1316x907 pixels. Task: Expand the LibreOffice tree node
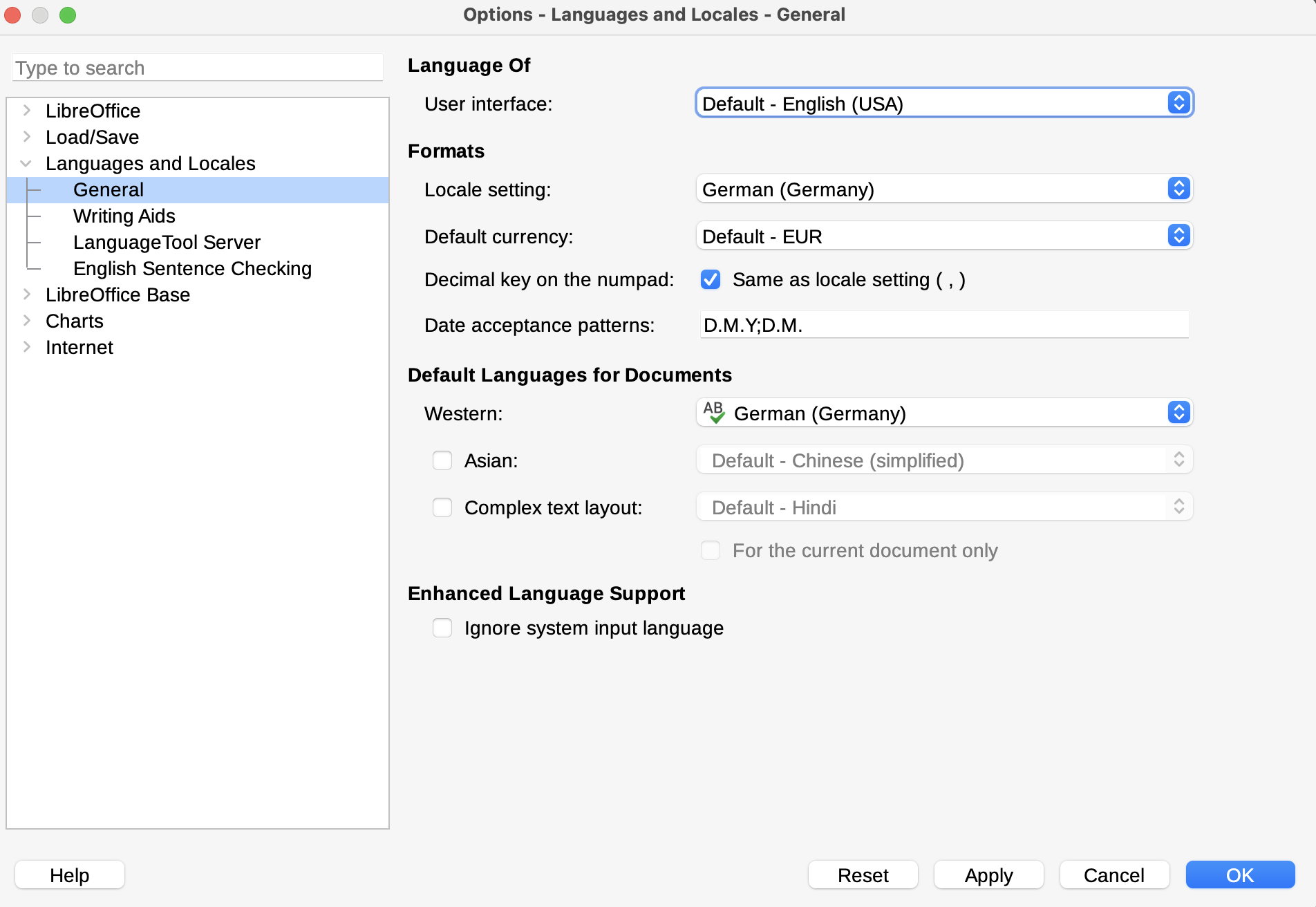pyautogui.click(x=27, y=111)
